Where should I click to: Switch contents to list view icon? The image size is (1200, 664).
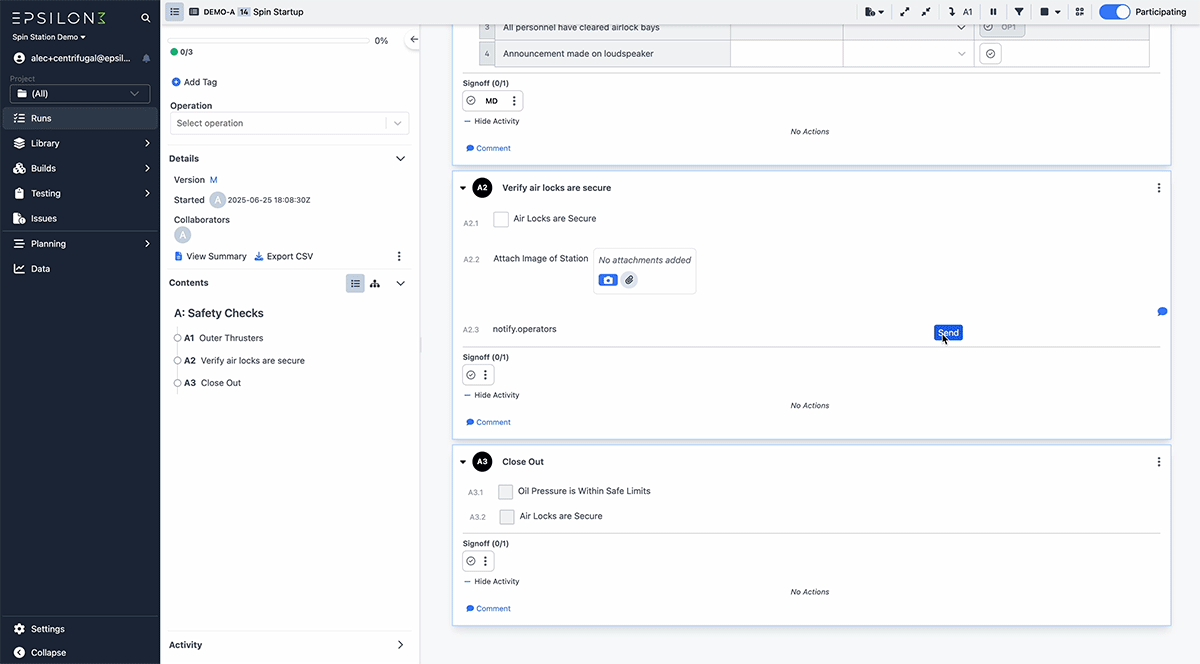(355, 284)
